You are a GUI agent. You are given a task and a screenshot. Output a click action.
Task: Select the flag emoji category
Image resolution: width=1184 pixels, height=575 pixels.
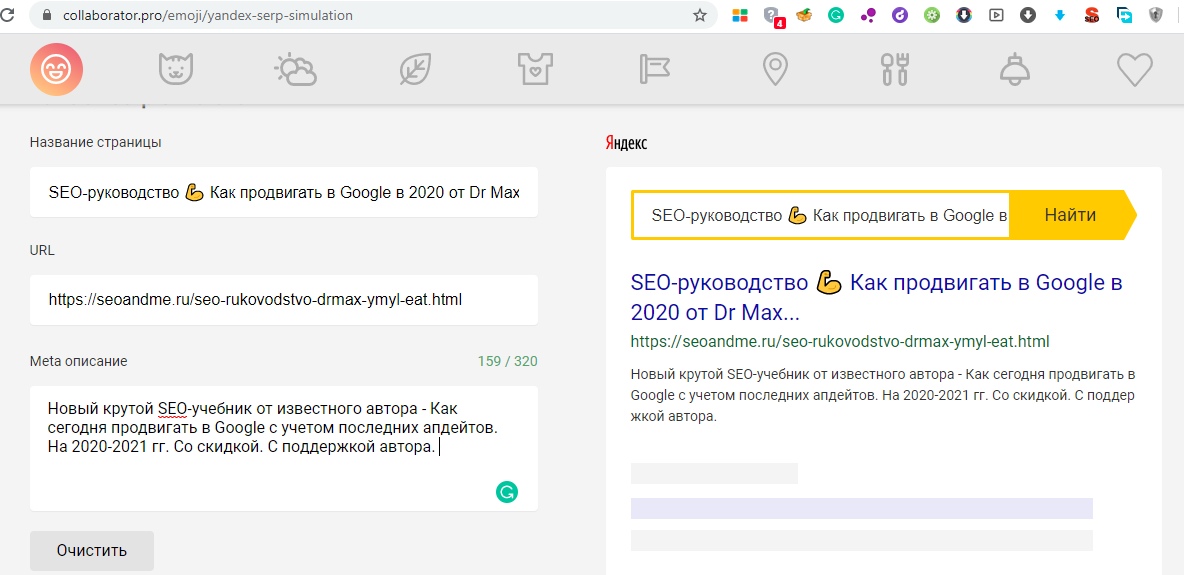click(654, 70)
